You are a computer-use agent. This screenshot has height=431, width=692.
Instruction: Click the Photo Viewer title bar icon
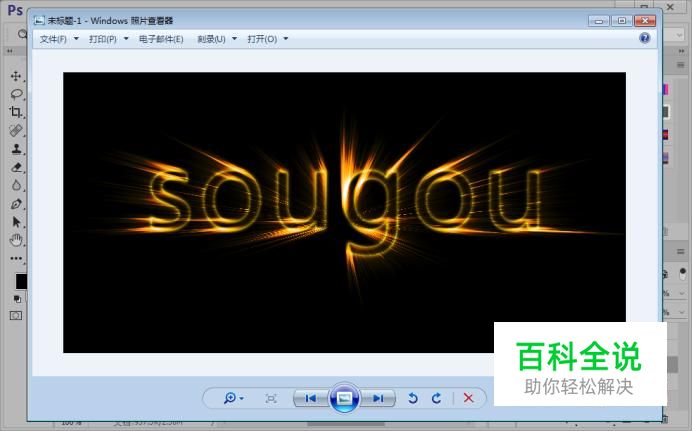click(x=39, y=21)
